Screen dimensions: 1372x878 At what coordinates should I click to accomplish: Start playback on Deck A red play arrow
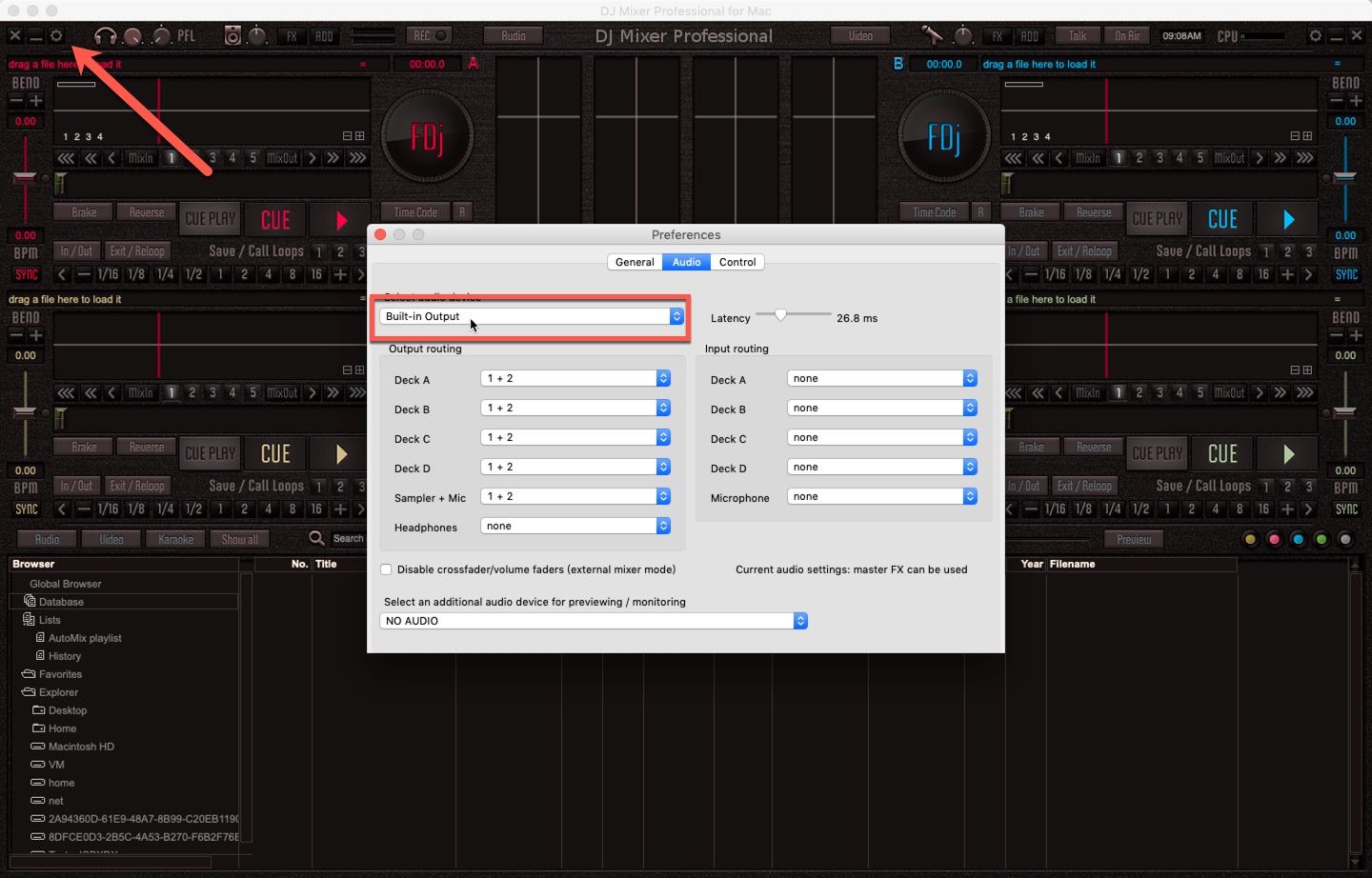[x=341, y=220]
